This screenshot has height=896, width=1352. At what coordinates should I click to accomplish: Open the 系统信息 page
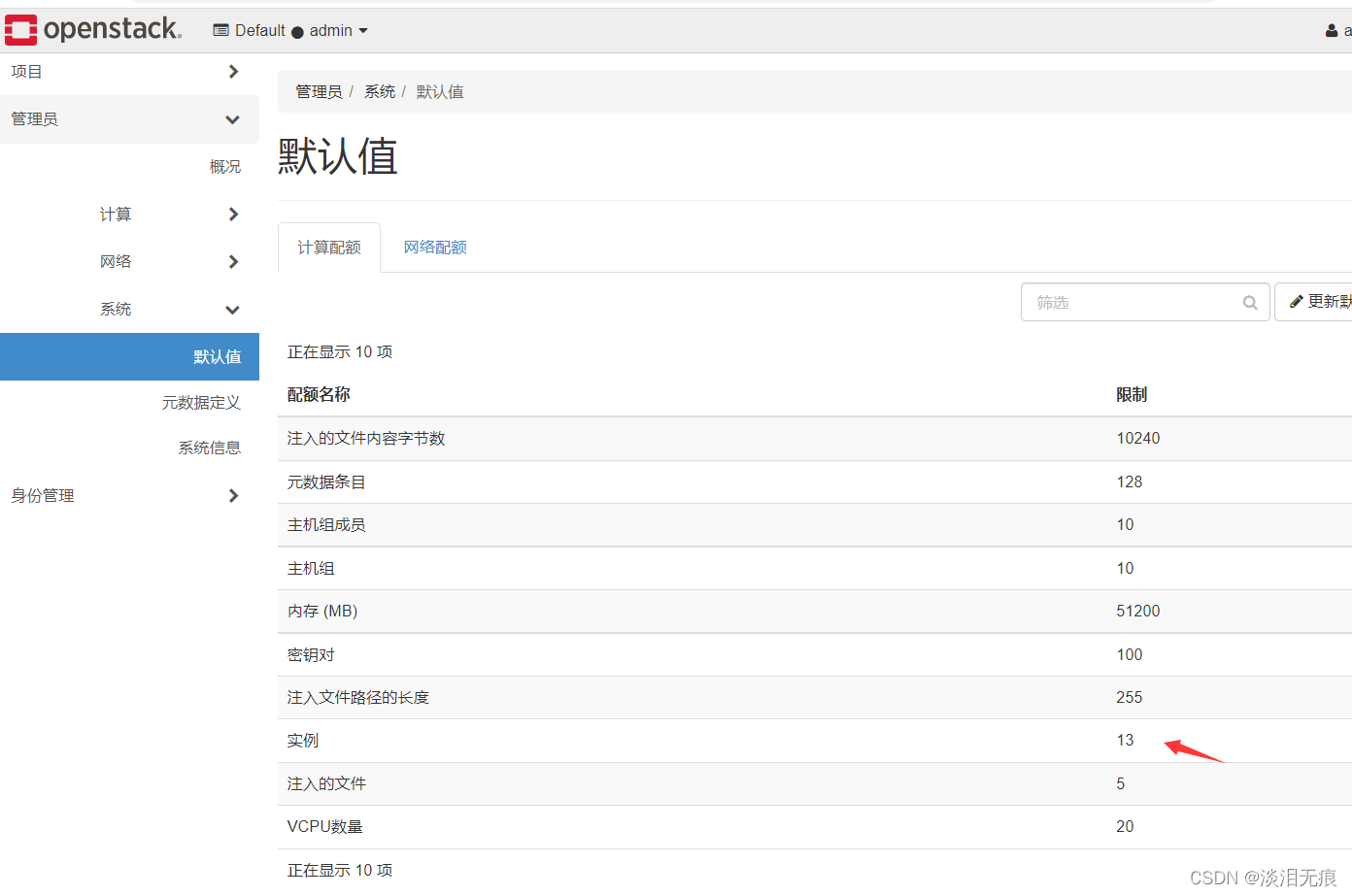(209, 447)
